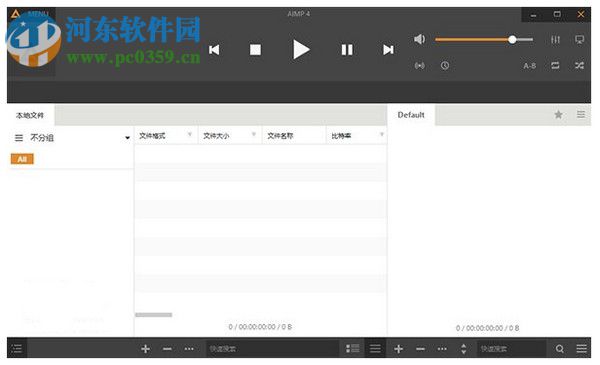Stop playback with the square button
Viewport: 600px width, 365px height.
[255, 50]
